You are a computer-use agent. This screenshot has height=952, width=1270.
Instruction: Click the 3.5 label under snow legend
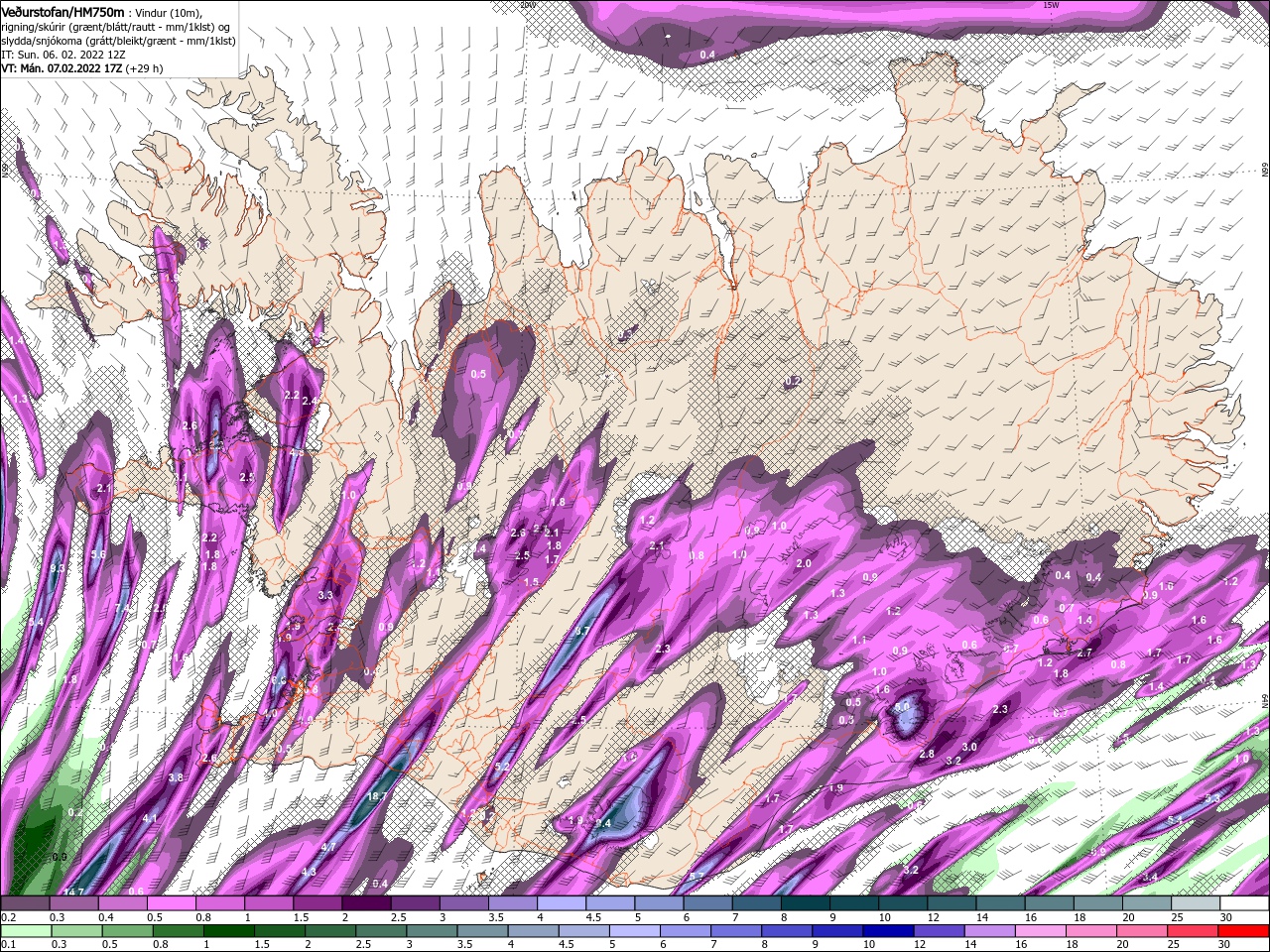[x=495, y=917]
